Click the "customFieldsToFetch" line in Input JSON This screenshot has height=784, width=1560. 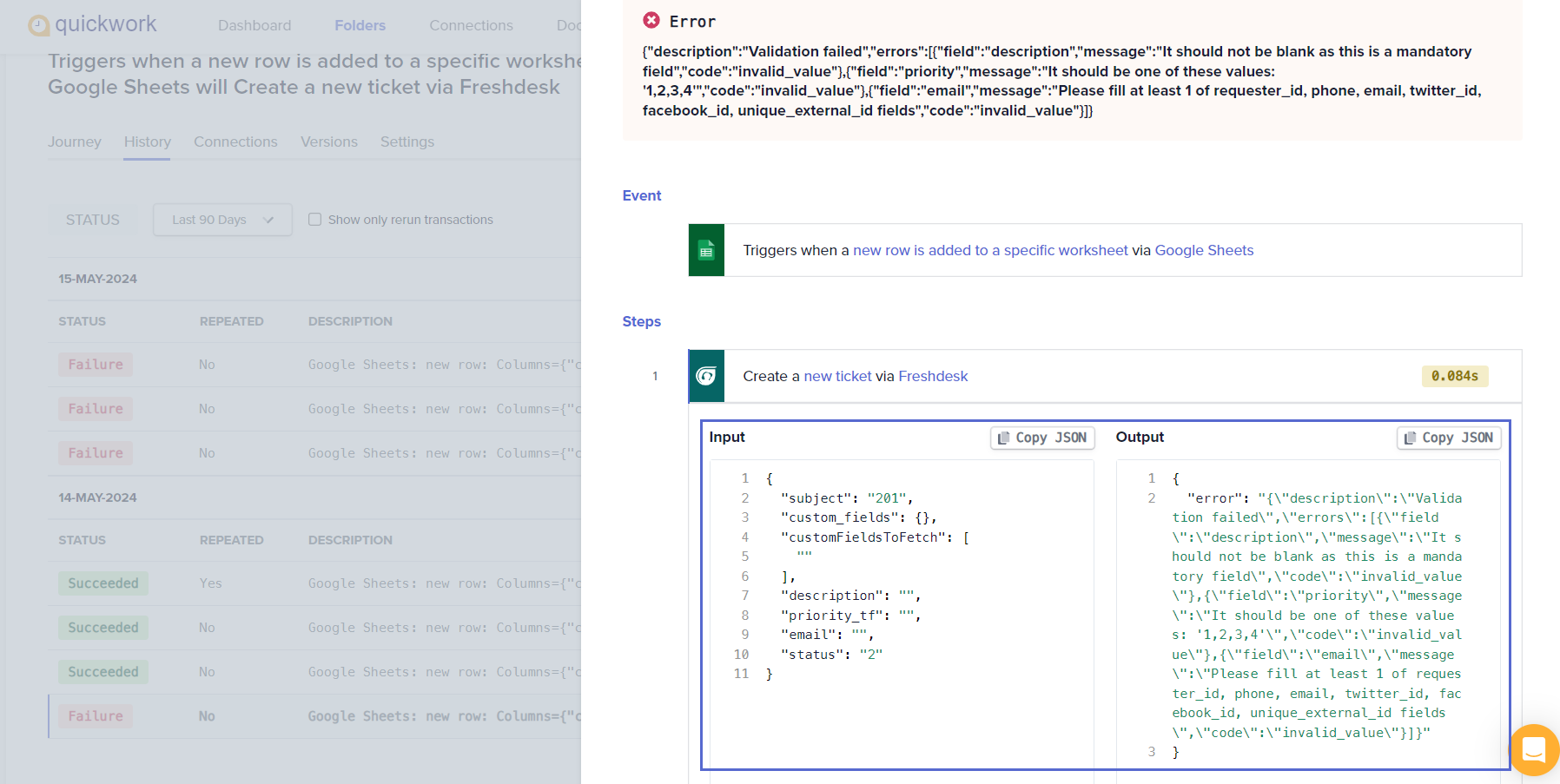pos(875,537)
